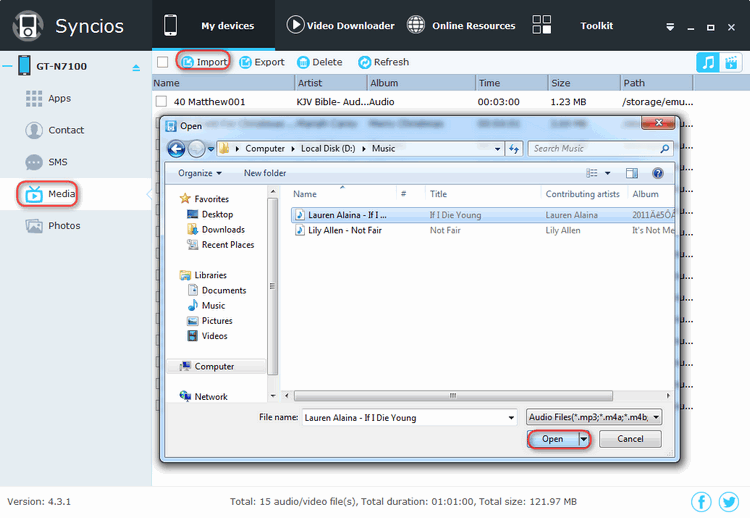Open dialog help icon
Screen dimensions: 750x518
[x=658, y=173]
